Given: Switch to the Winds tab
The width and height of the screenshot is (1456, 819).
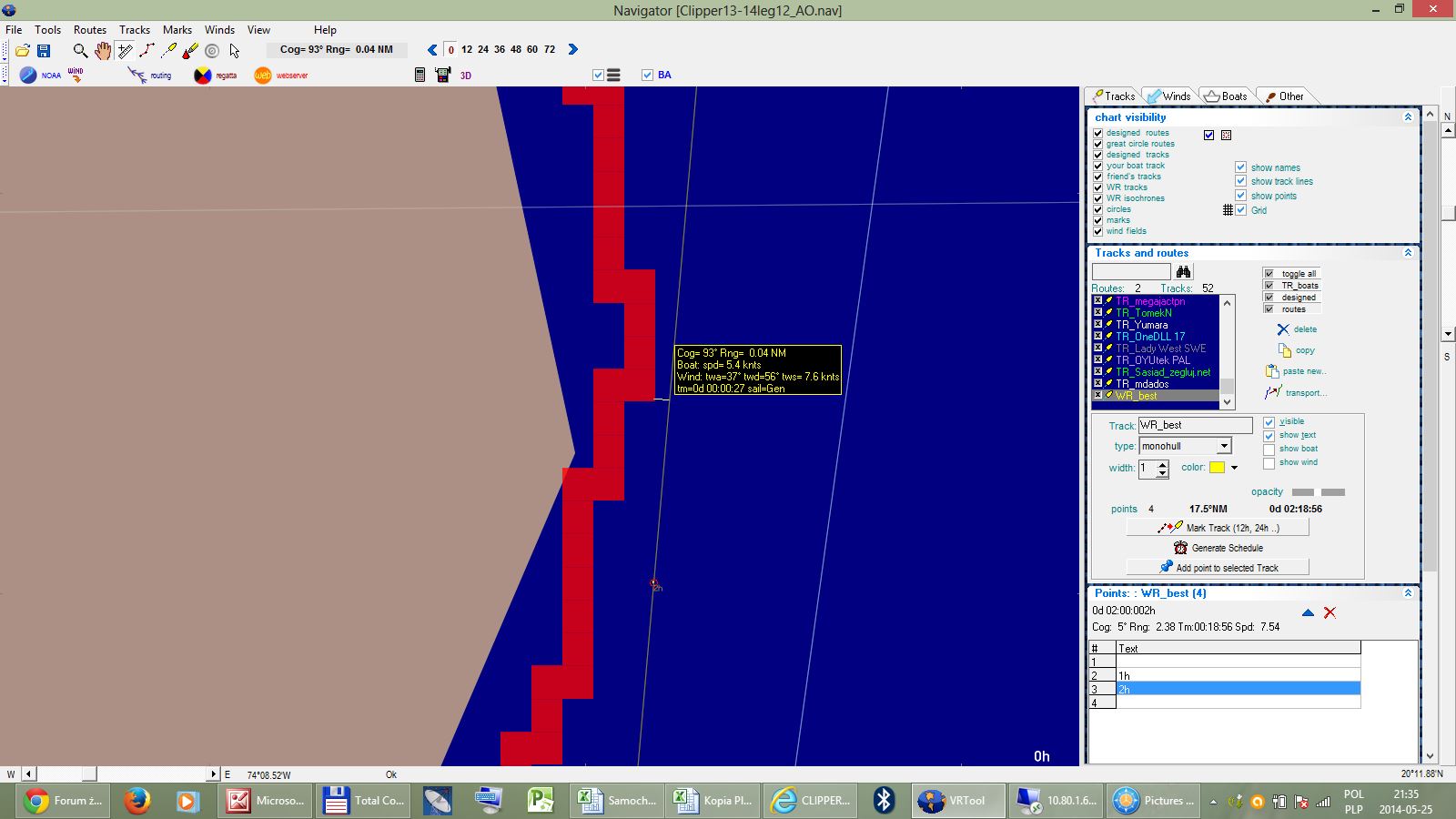Looking at the screenshot, I should (1168, 96).
